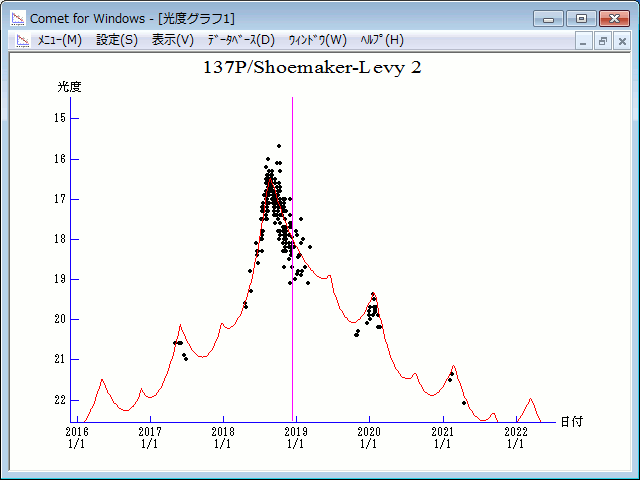Viewport: 640px width, 480px height.
Task: Close the Comet for Windows application
Action: 614,18
